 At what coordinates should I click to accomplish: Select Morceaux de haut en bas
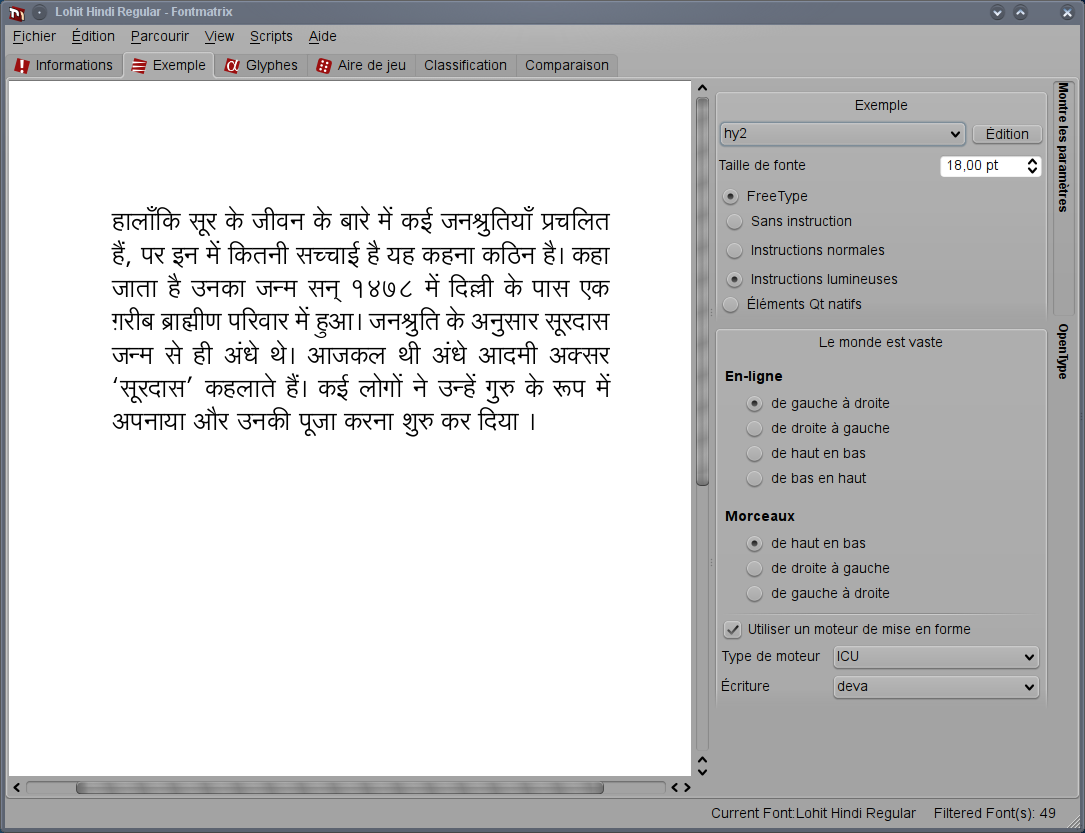806,543
